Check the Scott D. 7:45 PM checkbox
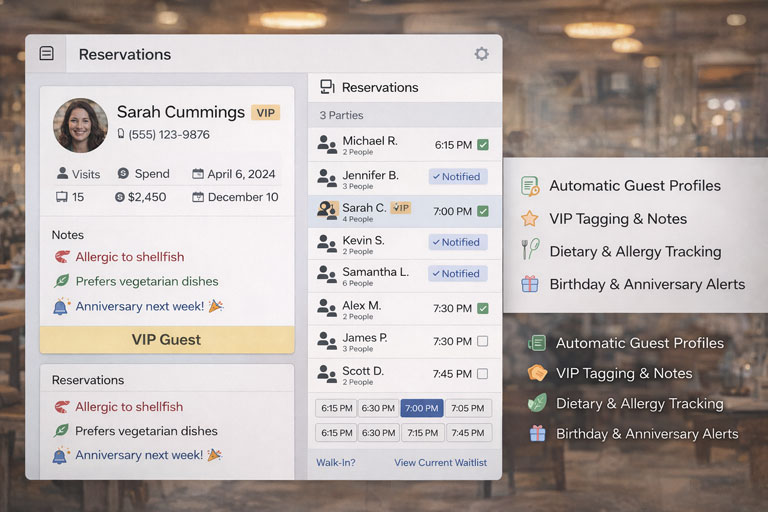This screenshot has height=512, width=768. coord(483,374)
